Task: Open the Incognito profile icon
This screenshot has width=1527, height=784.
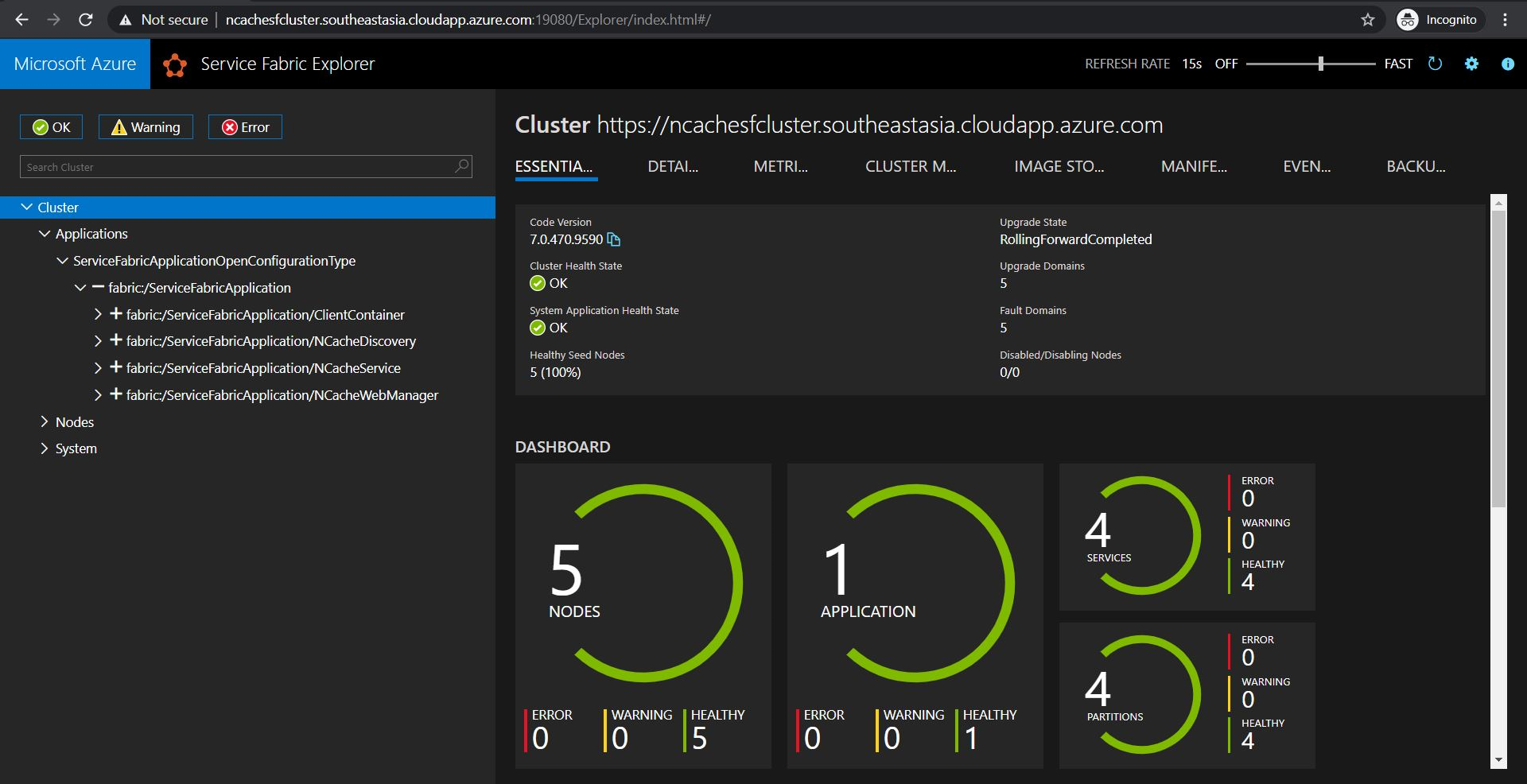Action: click(1408, 20)
